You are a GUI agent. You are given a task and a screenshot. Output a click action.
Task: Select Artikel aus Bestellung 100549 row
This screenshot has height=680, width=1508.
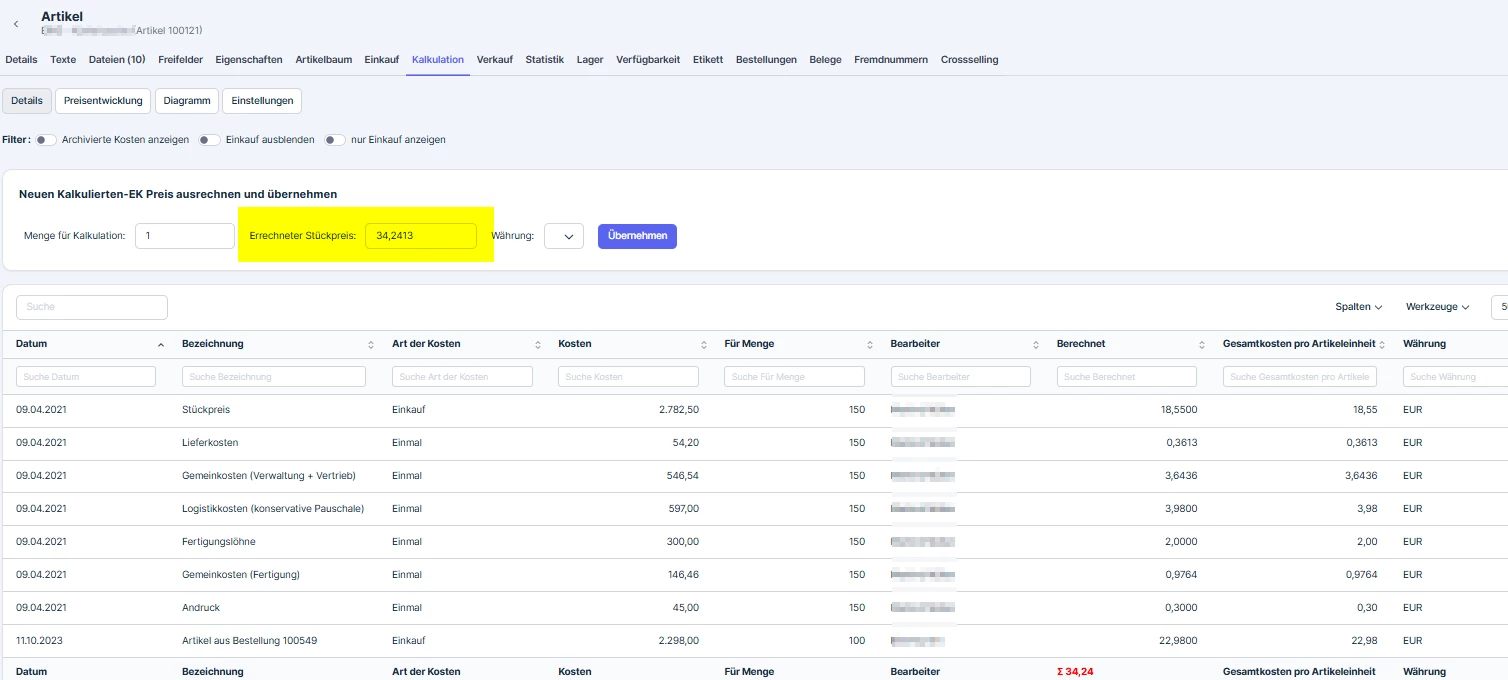pyautogui.click(x=754, y=641)
